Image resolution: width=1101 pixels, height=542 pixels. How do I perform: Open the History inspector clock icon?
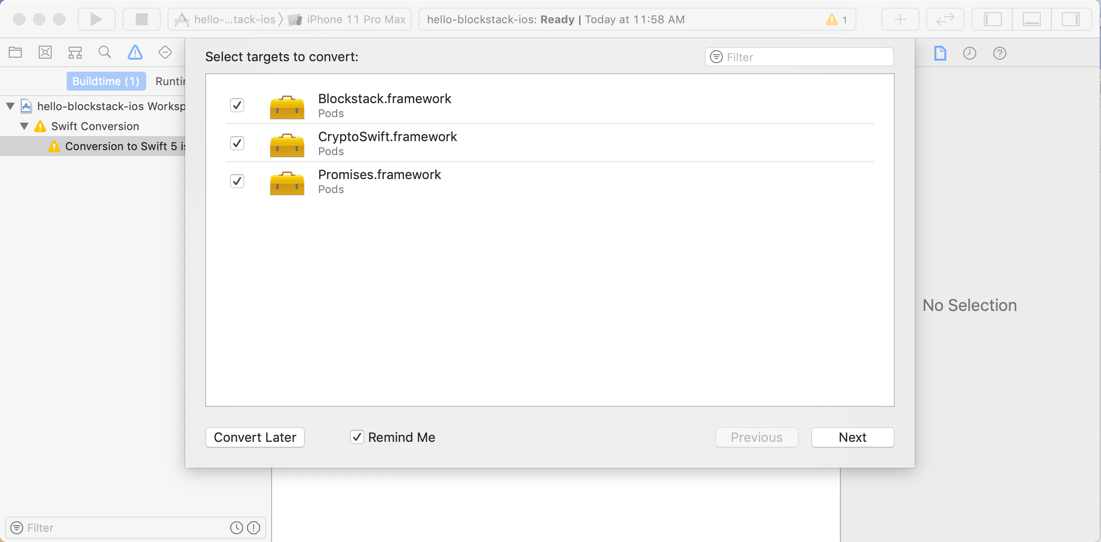pos(970,53)
